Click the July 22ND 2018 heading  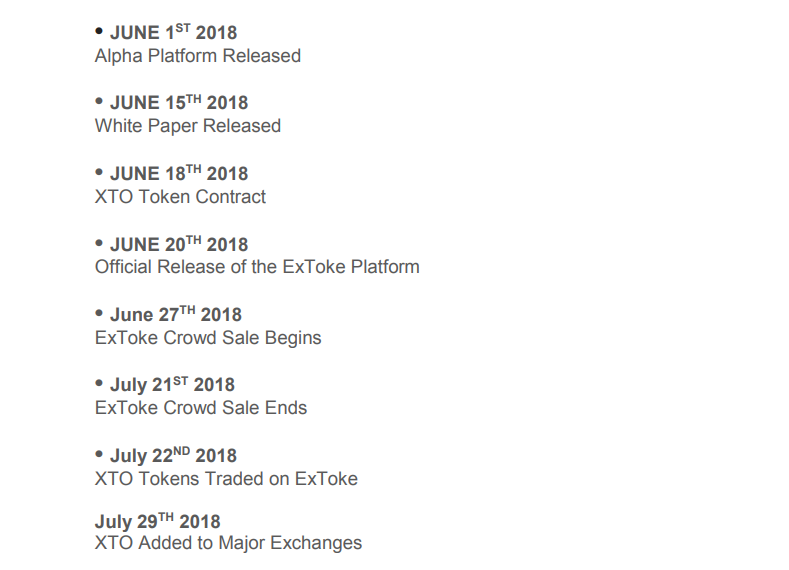(173, 456)
